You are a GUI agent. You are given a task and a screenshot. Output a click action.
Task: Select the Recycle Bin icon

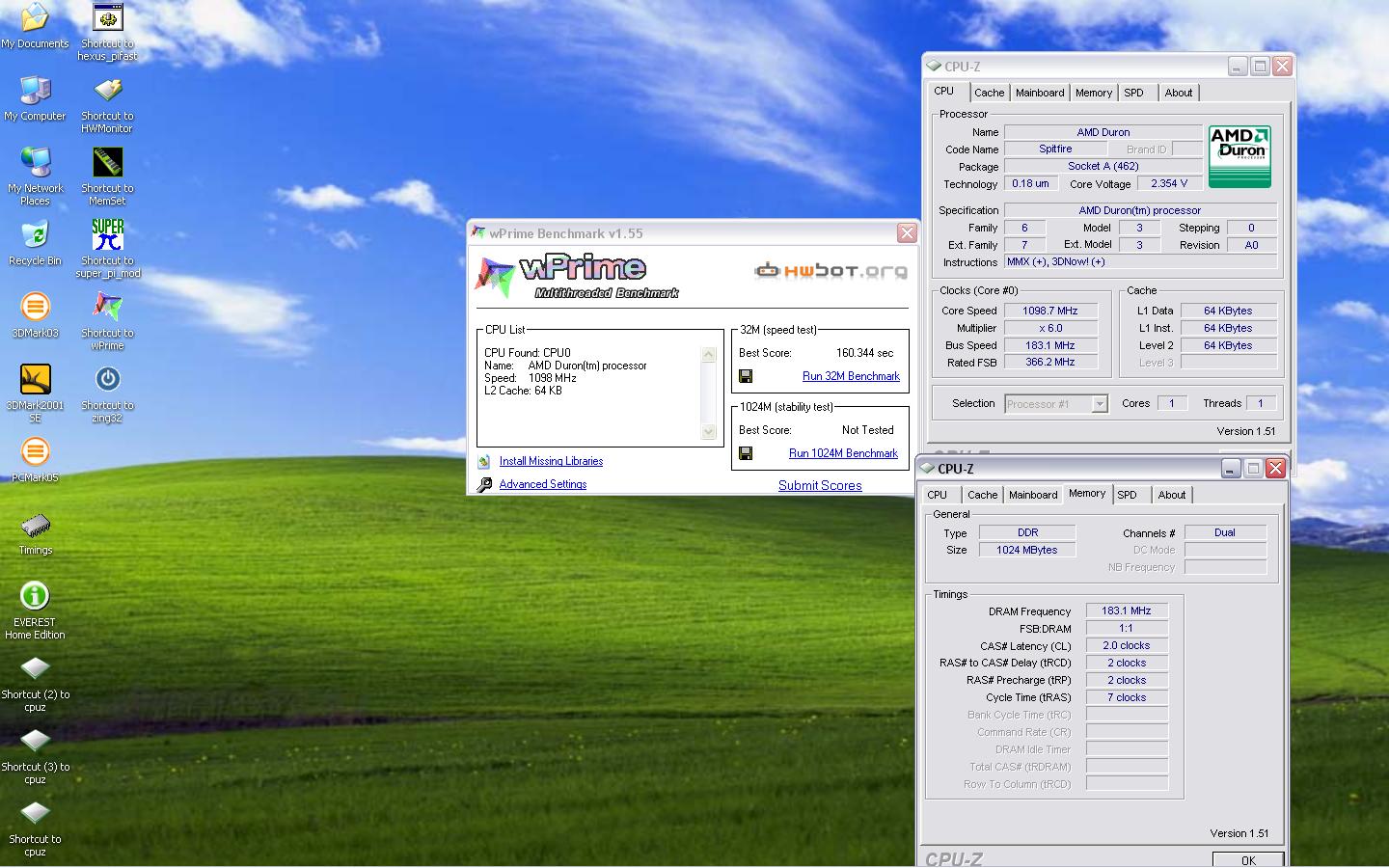35,243
